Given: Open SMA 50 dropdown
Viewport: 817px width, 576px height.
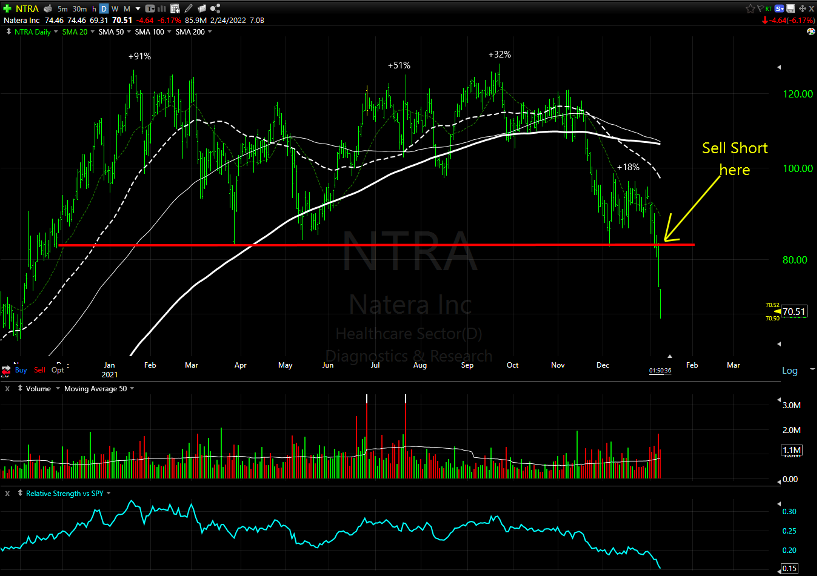Looking at the screenshot, I should click(129, 32).
